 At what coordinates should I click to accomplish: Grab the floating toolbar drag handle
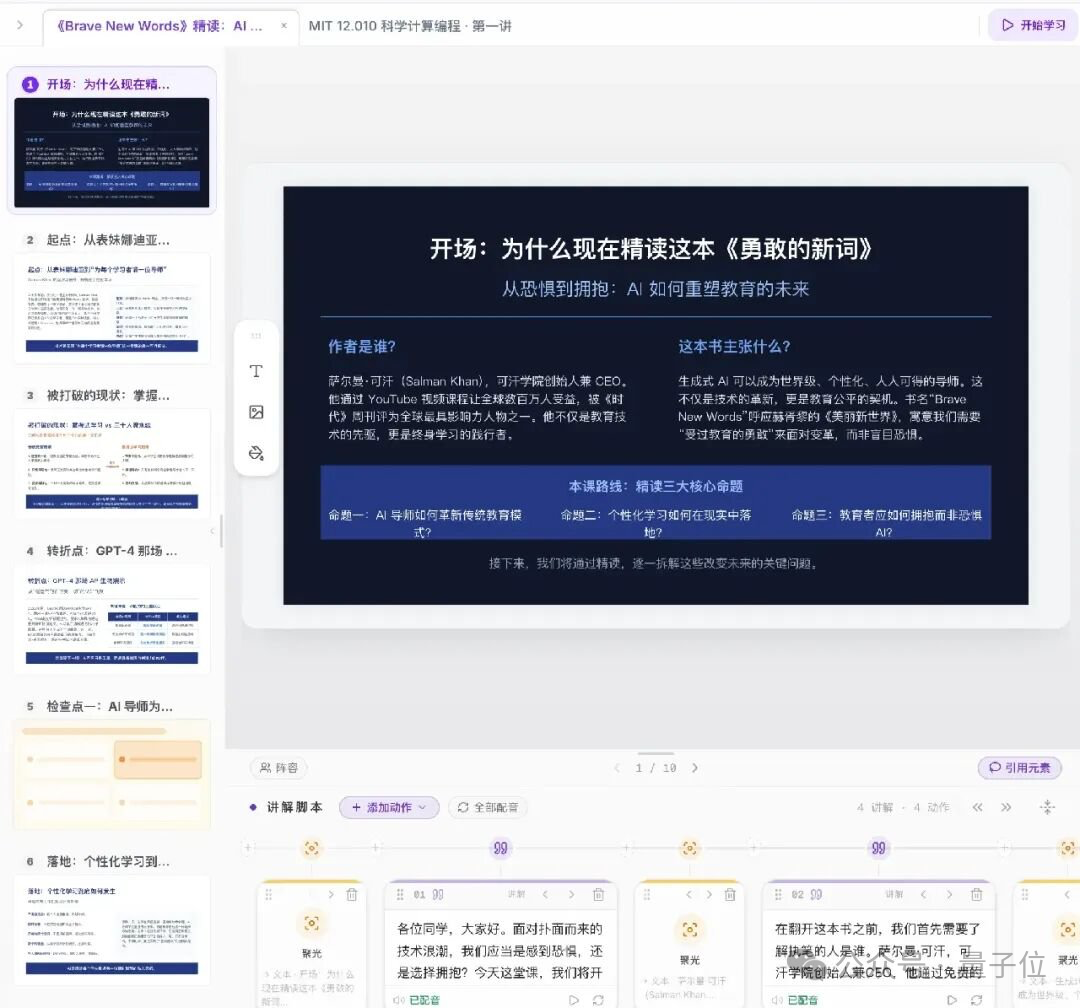click(256, 336)
